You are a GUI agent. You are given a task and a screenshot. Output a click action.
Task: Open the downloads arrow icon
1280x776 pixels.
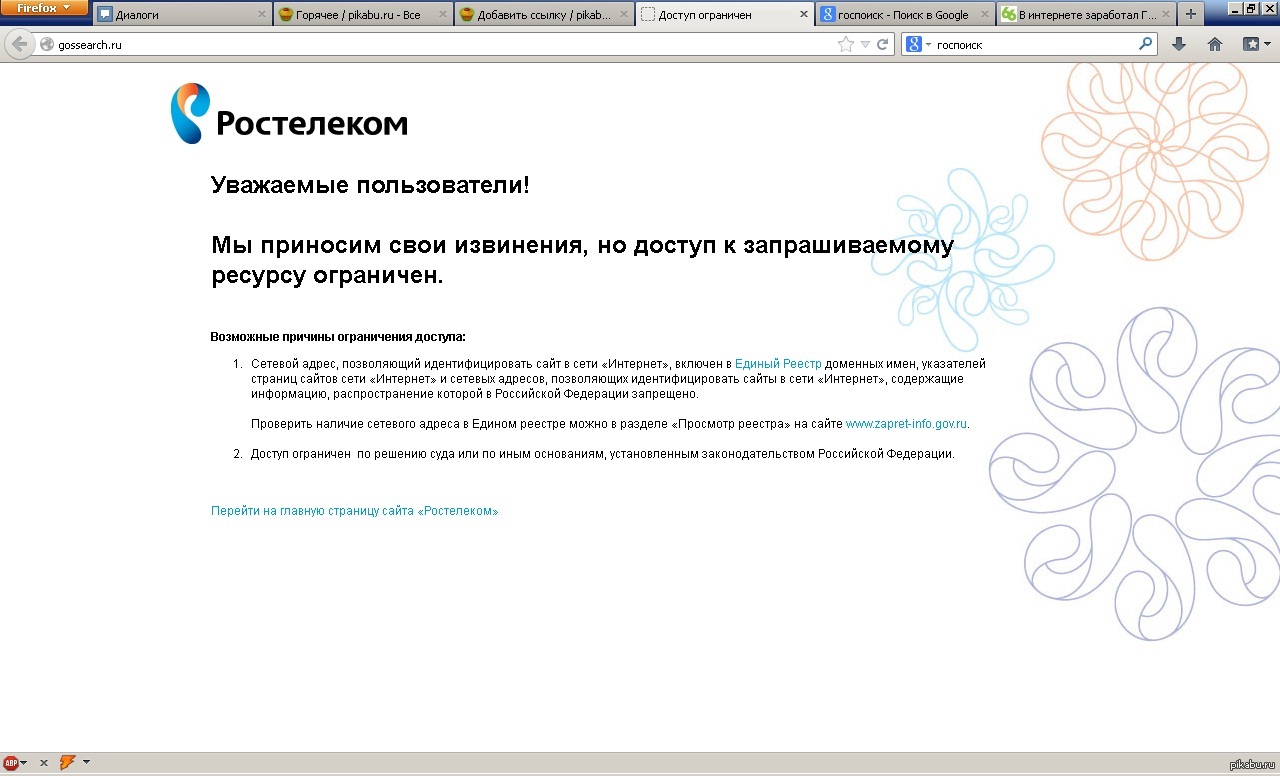click(x=1179, y=44)
